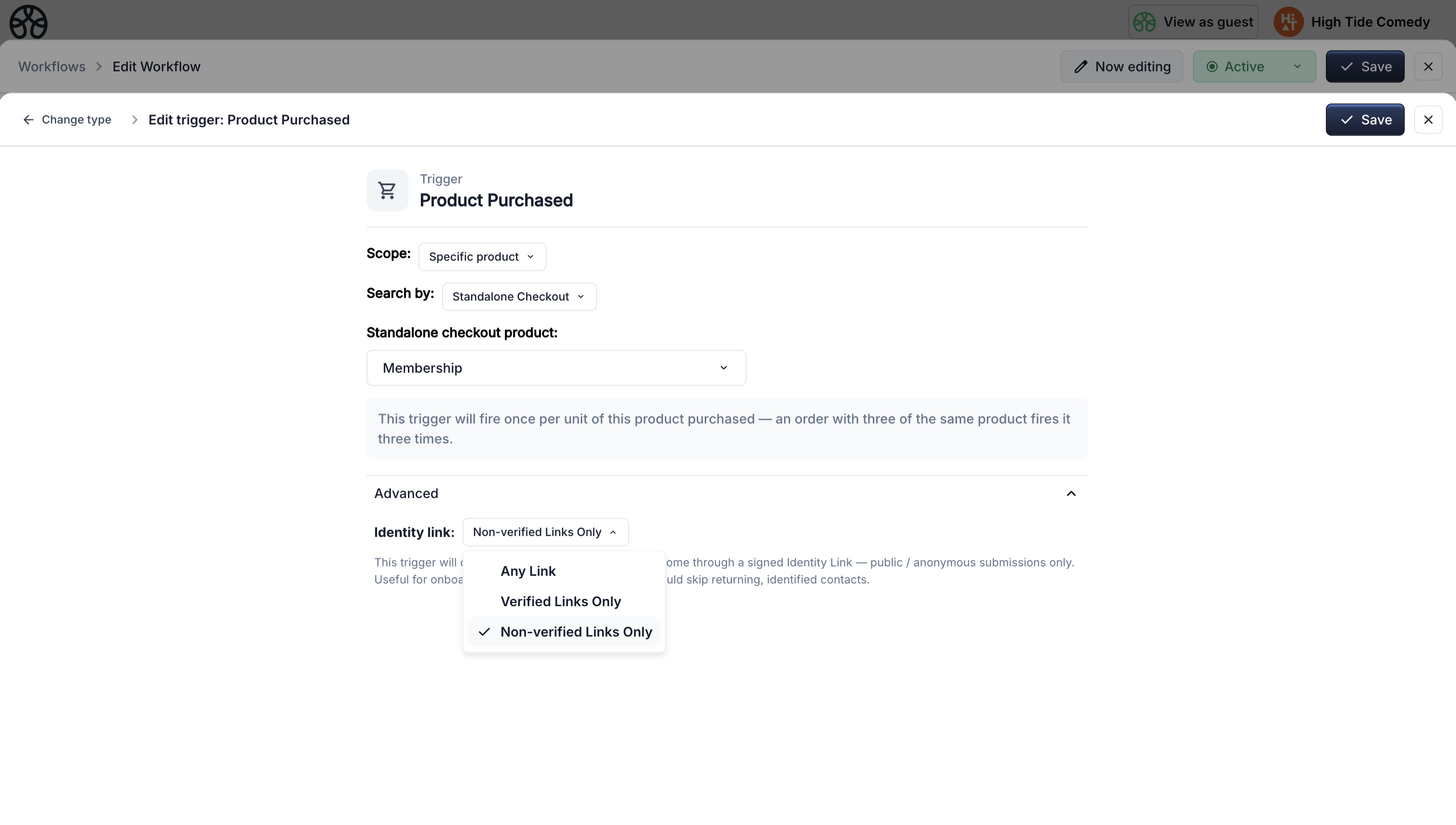Collapse the Advanced section
The image size is (1456, 825).
(1070, 494)
